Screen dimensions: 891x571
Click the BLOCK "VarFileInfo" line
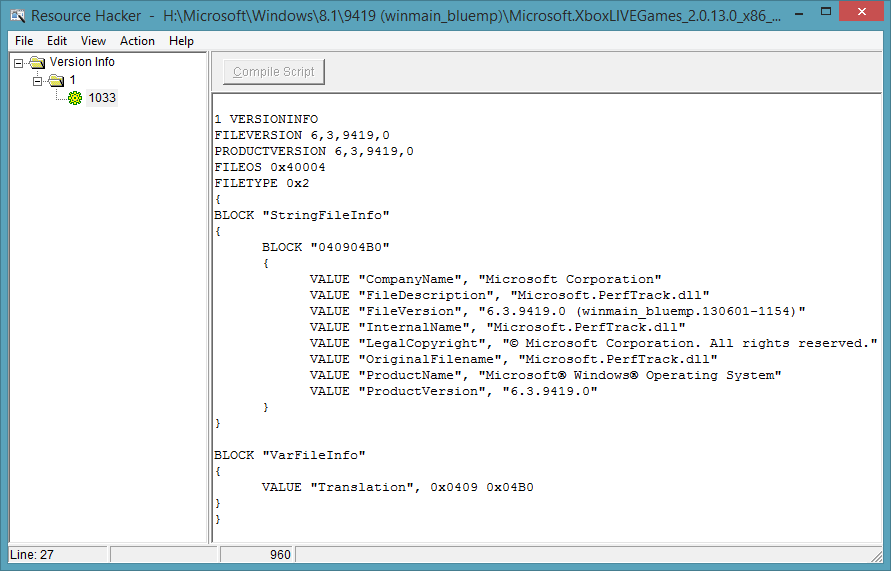tap(290, 455)
